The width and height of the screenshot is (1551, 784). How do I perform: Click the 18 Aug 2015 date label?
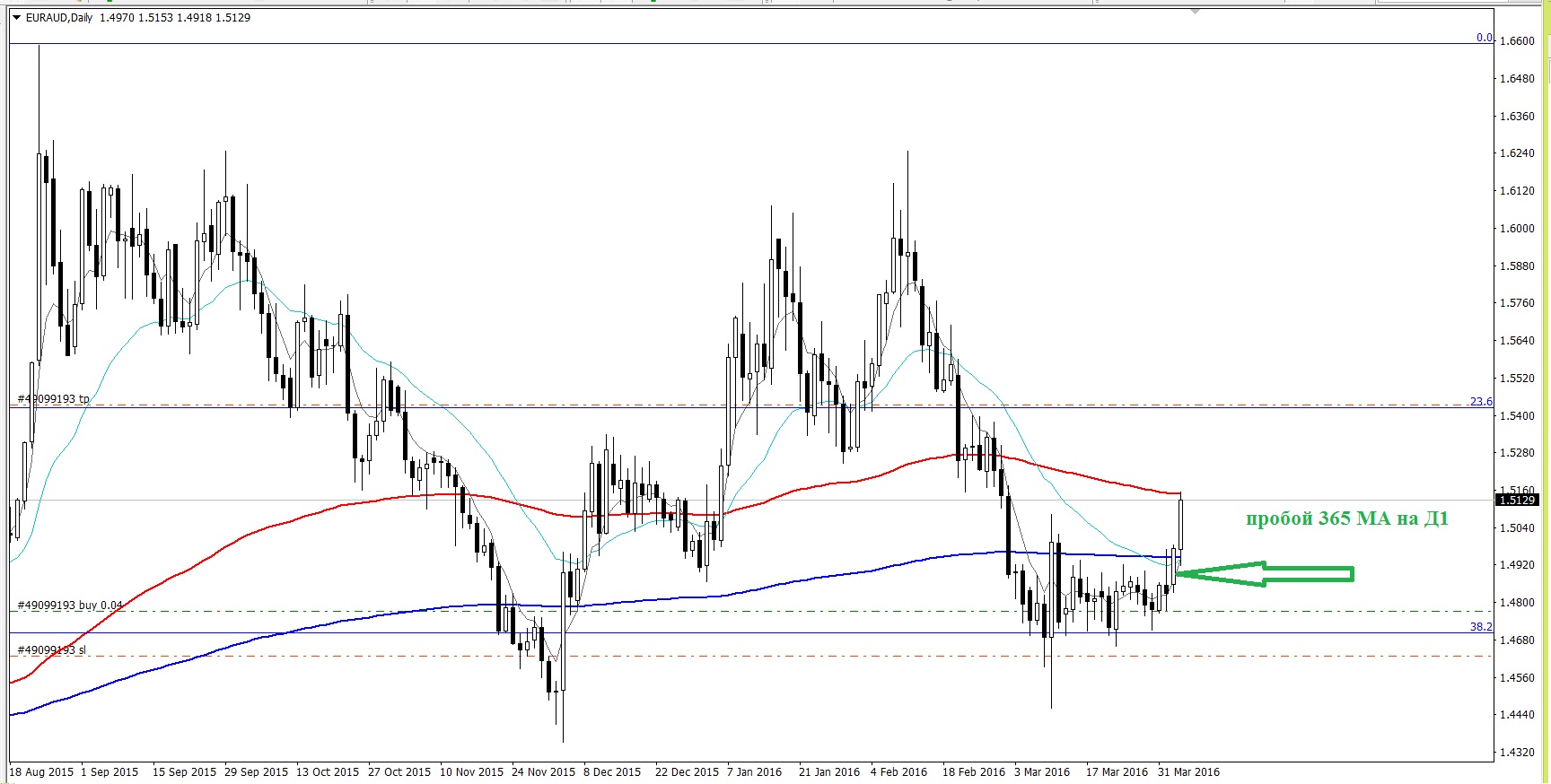(x=41, y=771)
